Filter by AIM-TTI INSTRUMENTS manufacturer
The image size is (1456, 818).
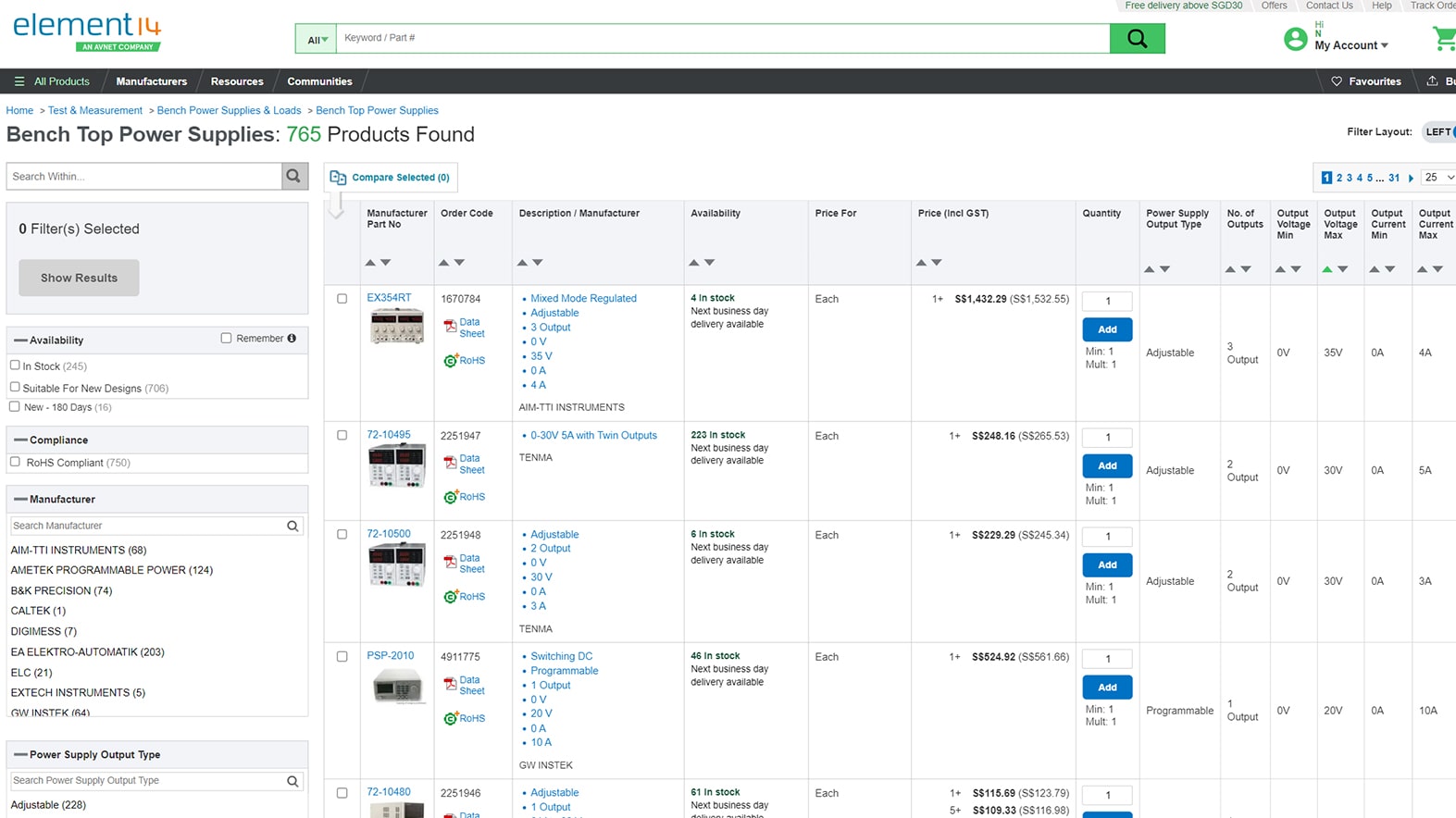[x=79, y=550]
